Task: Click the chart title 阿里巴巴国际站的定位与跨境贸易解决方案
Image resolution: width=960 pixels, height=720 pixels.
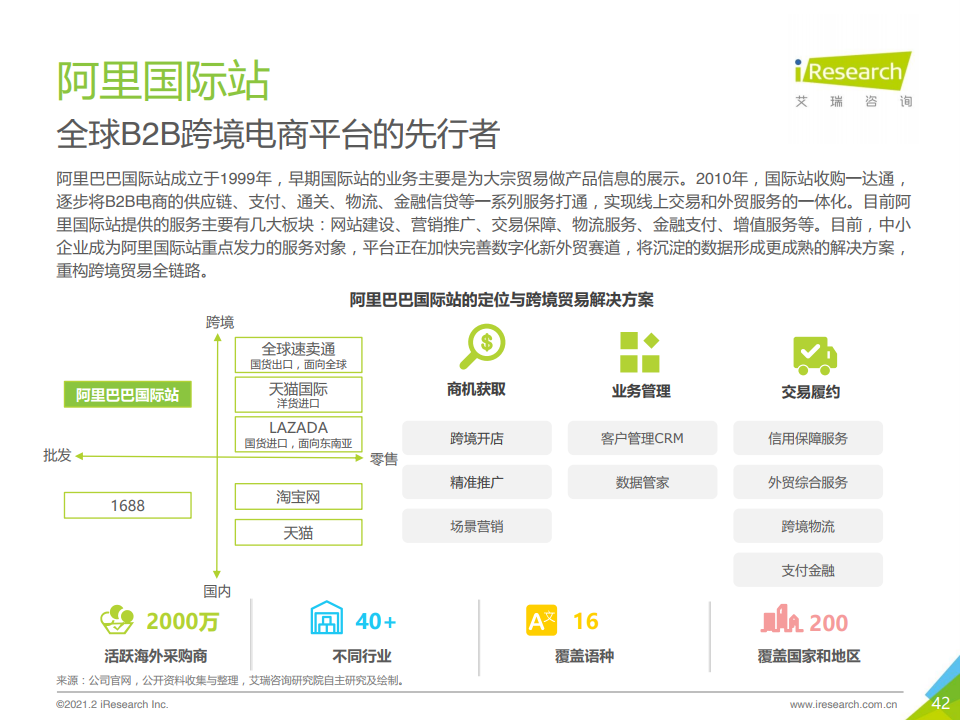Action: coord(501,300)
